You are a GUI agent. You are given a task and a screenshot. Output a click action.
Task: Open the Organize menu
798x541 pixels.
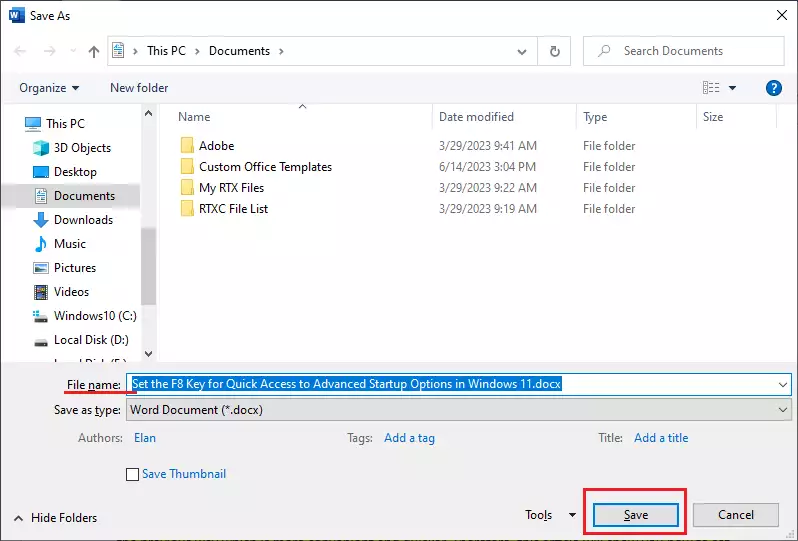pos(49,88)
